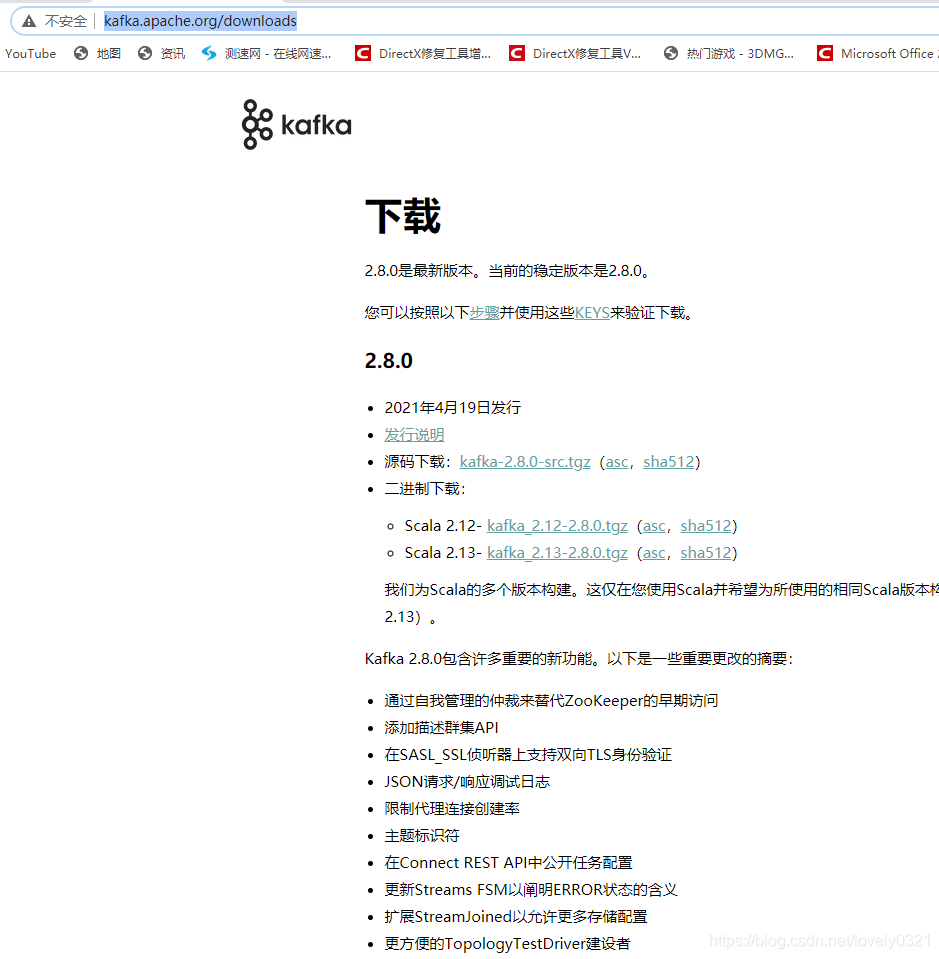Click the red icon of DirectX修复工具V bookmark
The image size is (939, 959).
(x=517, y=54)
